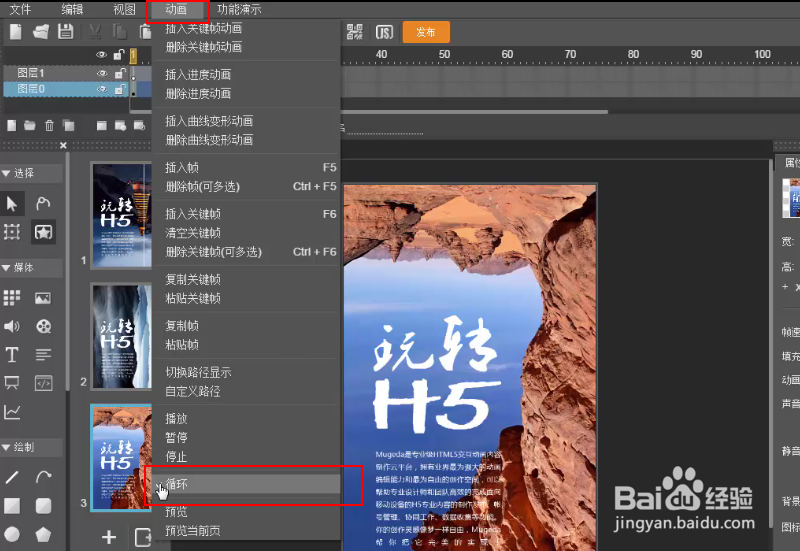Collapse the 绘制 tool section

tap(6, 447)
